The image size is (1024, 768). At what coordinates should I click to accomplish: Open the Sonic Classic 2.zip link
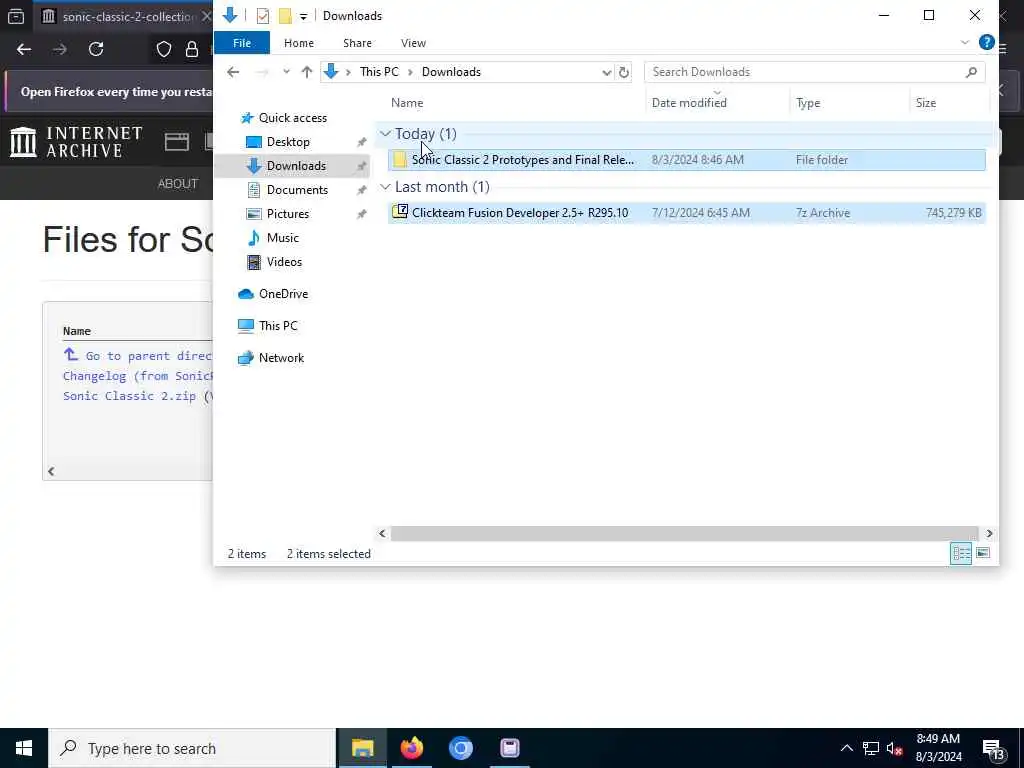click(129, 396)
